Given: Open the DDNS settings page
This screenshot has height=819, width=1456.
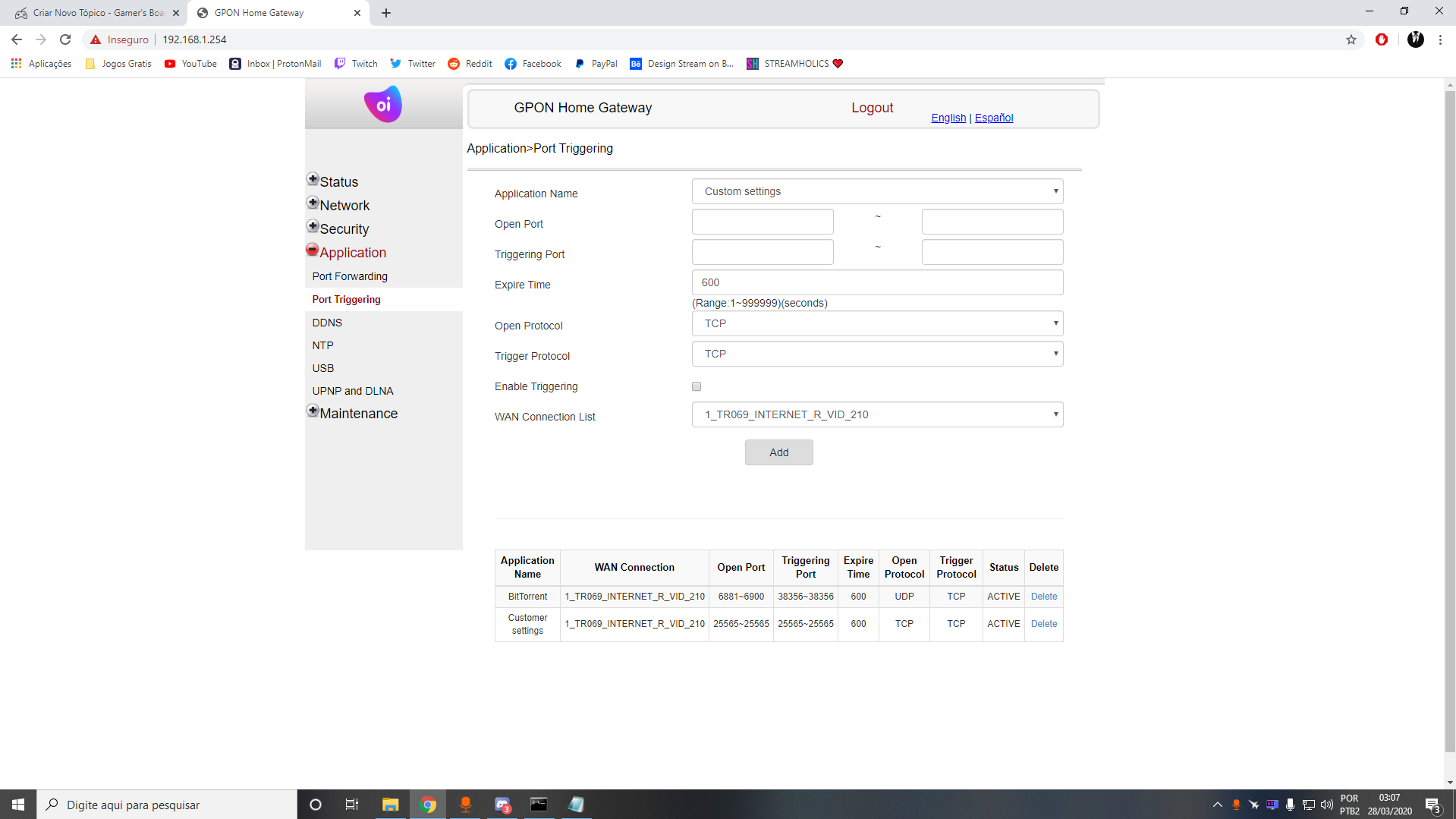Looking at the screenshot, I should 327,323.
